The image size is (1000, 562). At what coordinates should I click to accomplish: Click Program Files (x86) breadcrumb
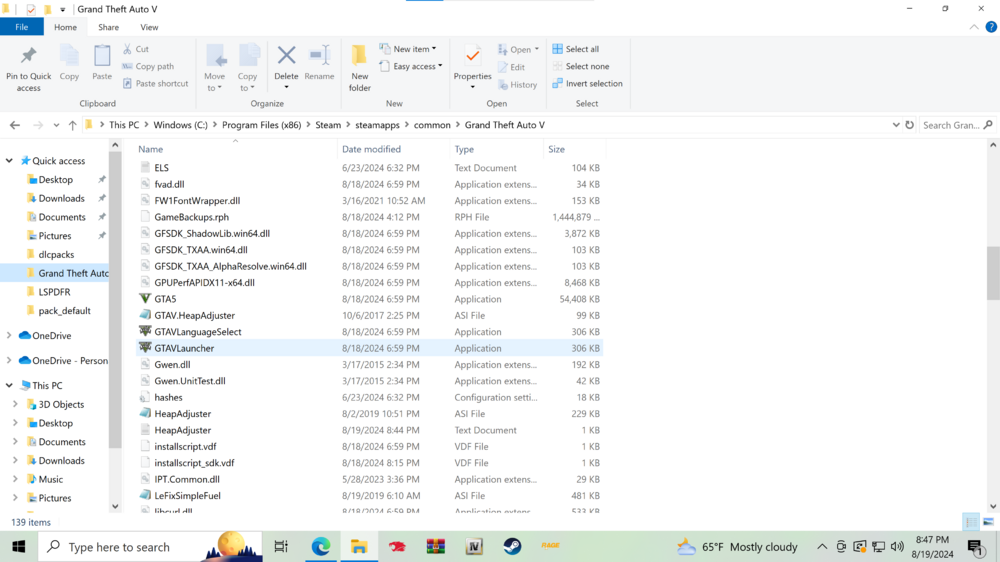[x=261, y=125]
